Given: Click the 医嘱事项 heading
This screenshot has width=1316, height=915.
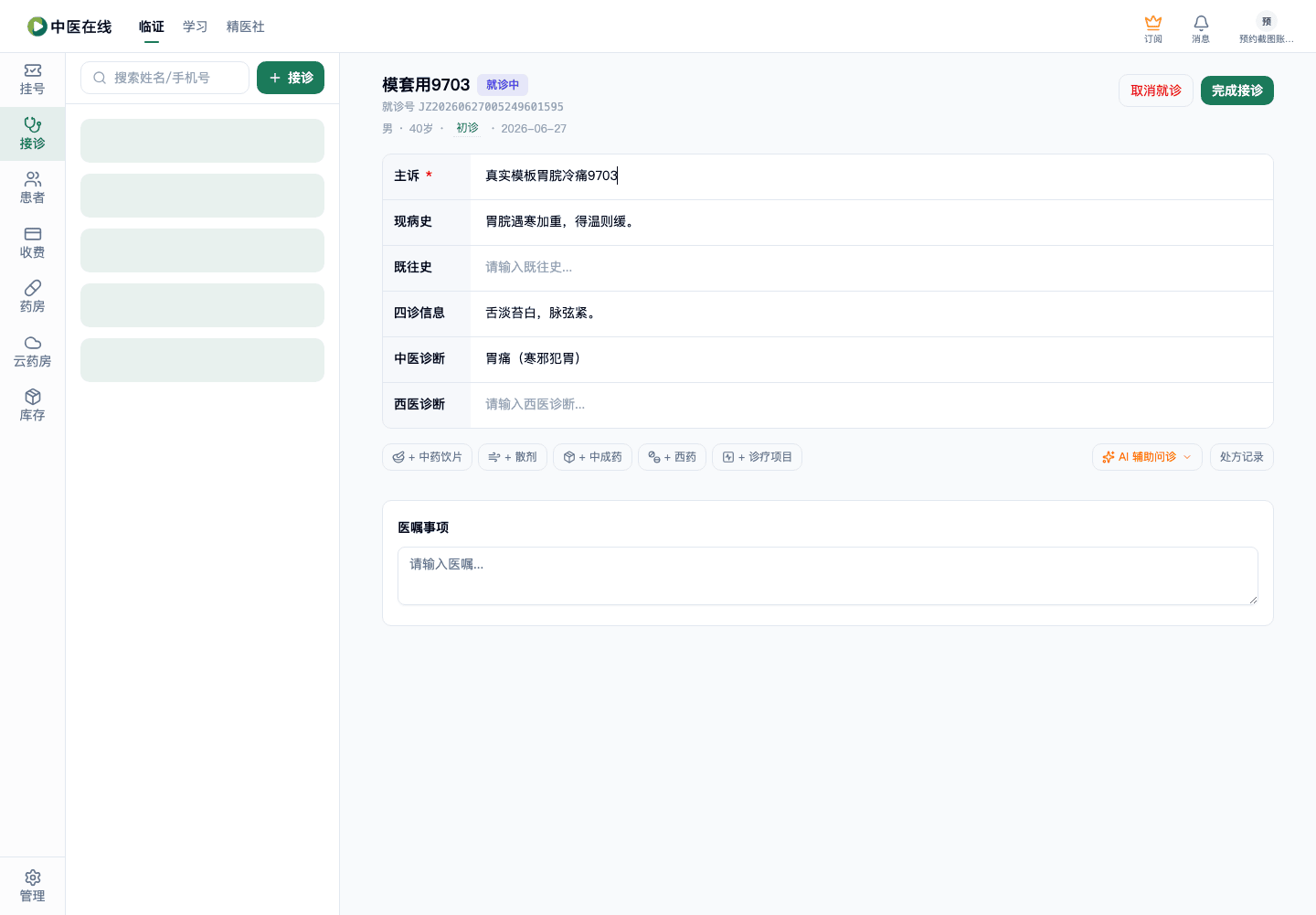Looking at the screenshot, I should coord(423,527).
